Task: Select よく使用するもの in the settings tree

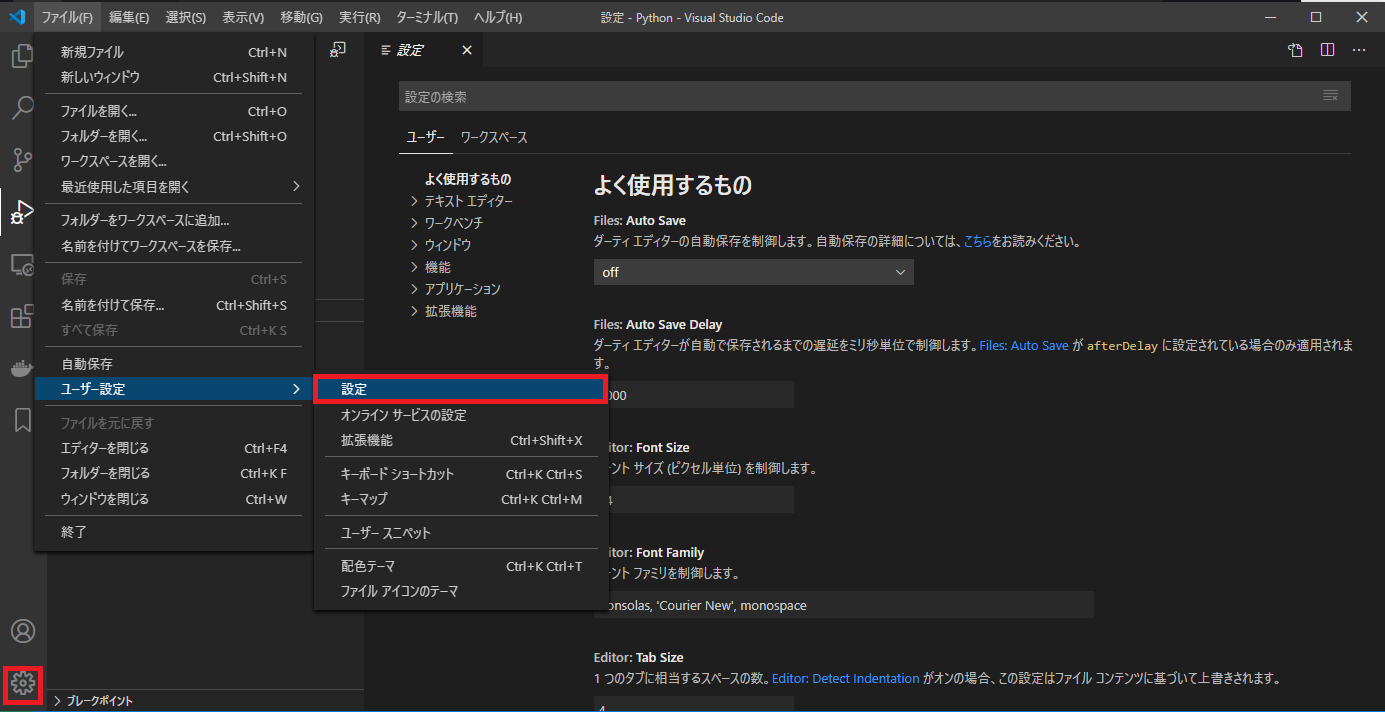Action: coord(467,179)
